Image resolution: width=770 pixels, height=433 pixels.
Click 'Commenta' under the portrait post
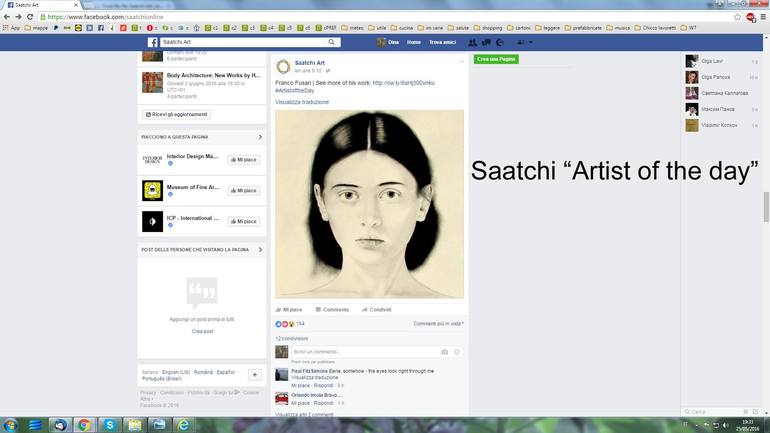(332, 310)
